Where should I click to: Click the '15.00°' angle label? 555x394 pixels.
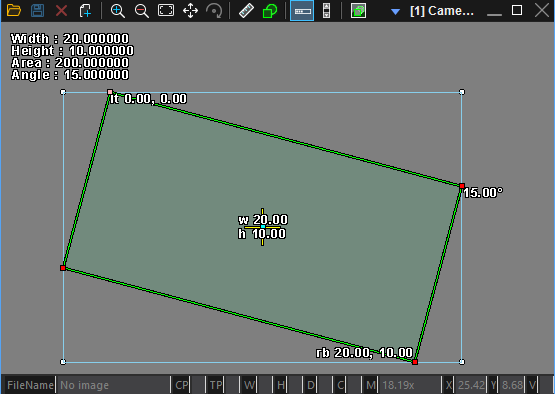483,193
